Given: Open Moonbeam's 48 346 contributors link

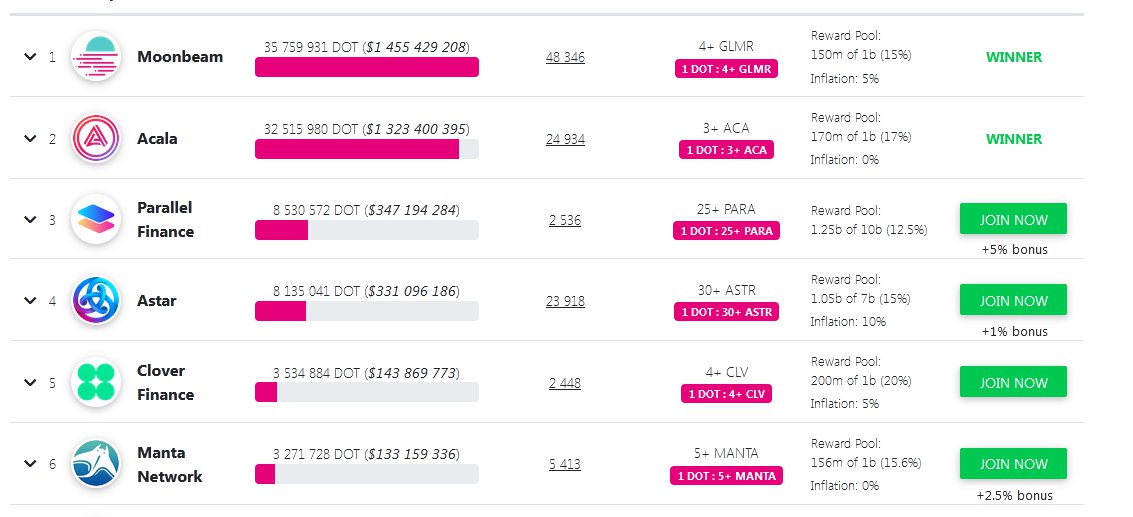Looking at the screenshot, I should tap(565, 57).
